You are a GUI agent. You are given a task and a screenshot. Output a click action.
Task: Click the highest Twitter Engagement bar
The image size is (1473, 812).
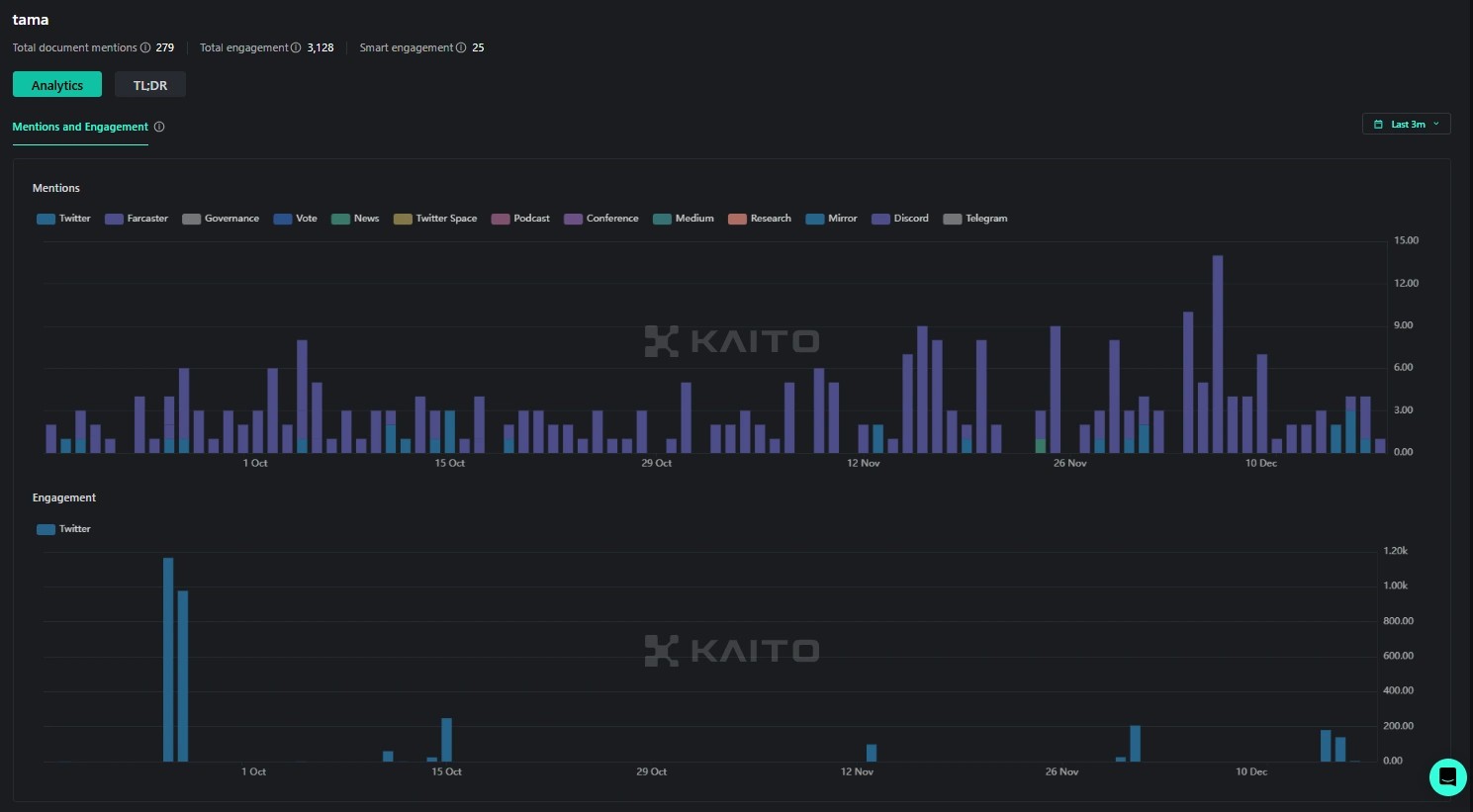168,659
